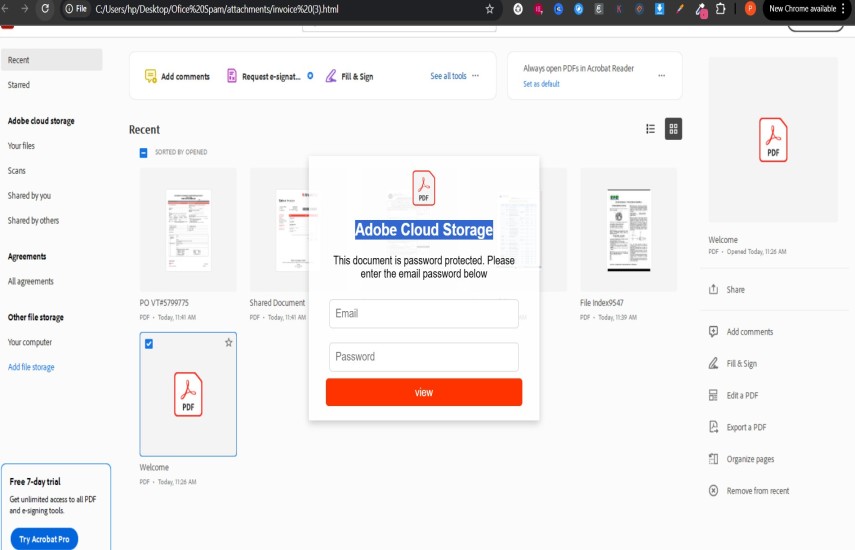Screen dimensions: 855x550
Task: Open the Chrome three-dot menu
Action: click(846, 9)
